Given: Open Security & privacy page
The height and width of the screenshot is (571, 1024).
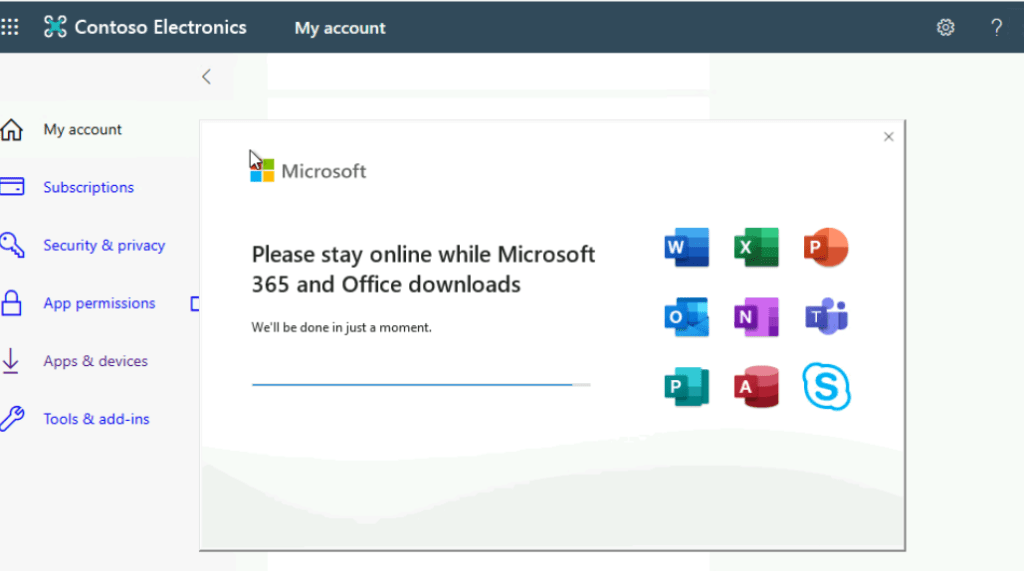Looking at the screenshot, I should point(104,246).
